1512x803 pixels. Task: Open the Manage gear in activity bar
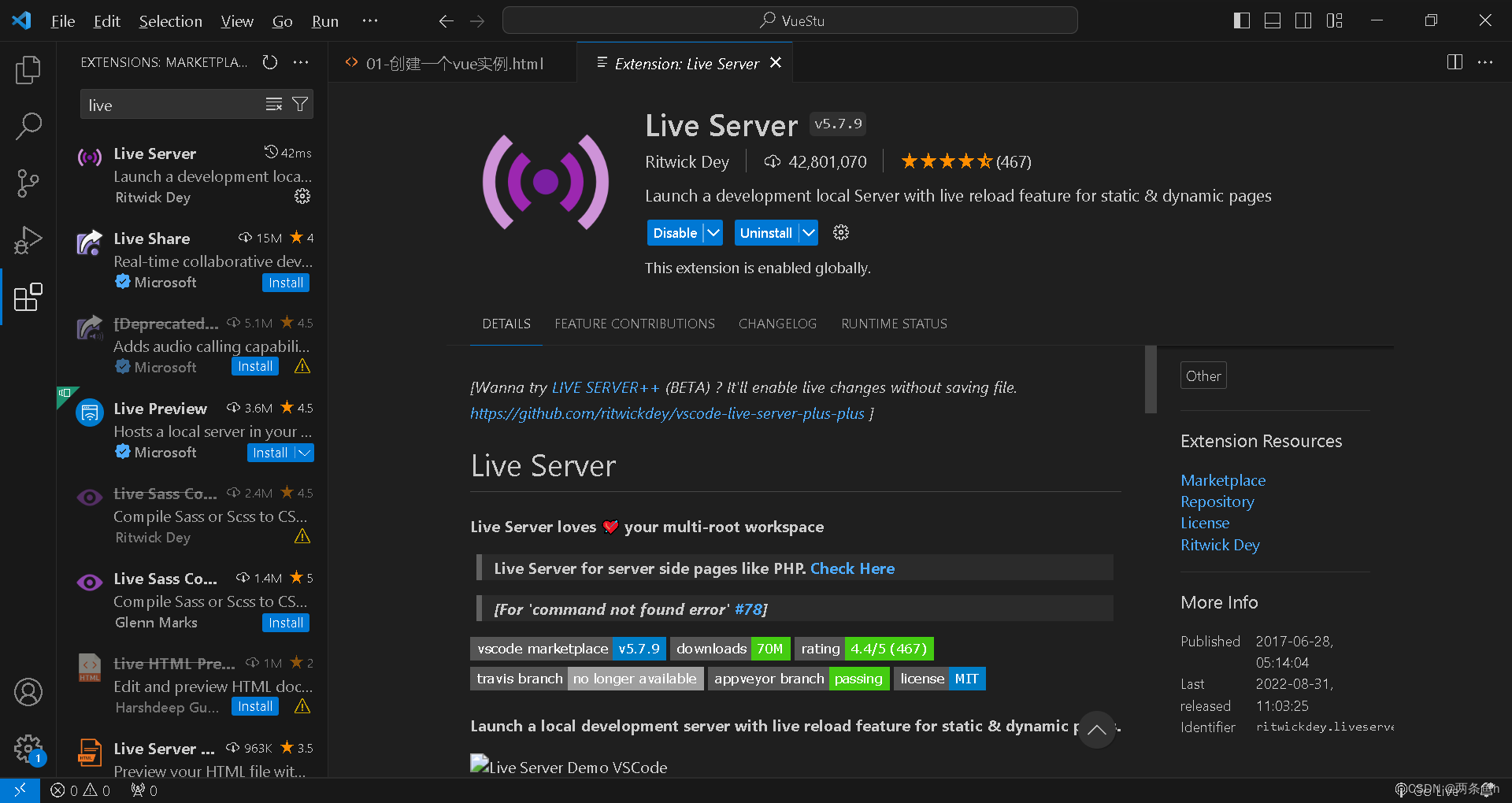(28, 749)
